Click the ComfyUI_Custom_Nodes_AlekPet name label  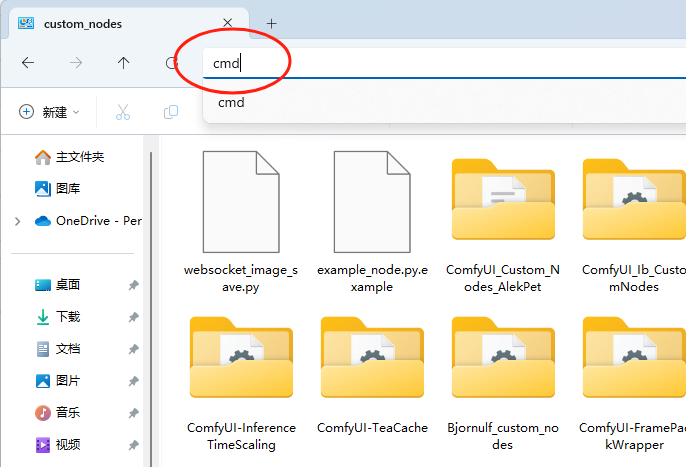coord(503,278)
